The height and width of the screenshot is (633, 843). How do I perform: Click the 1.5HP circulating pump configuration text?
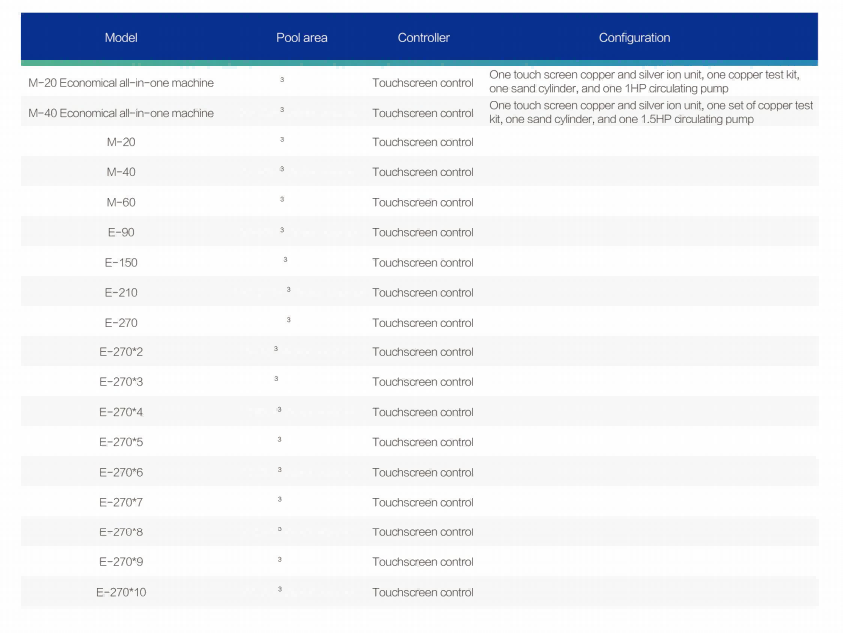[651, 112]
